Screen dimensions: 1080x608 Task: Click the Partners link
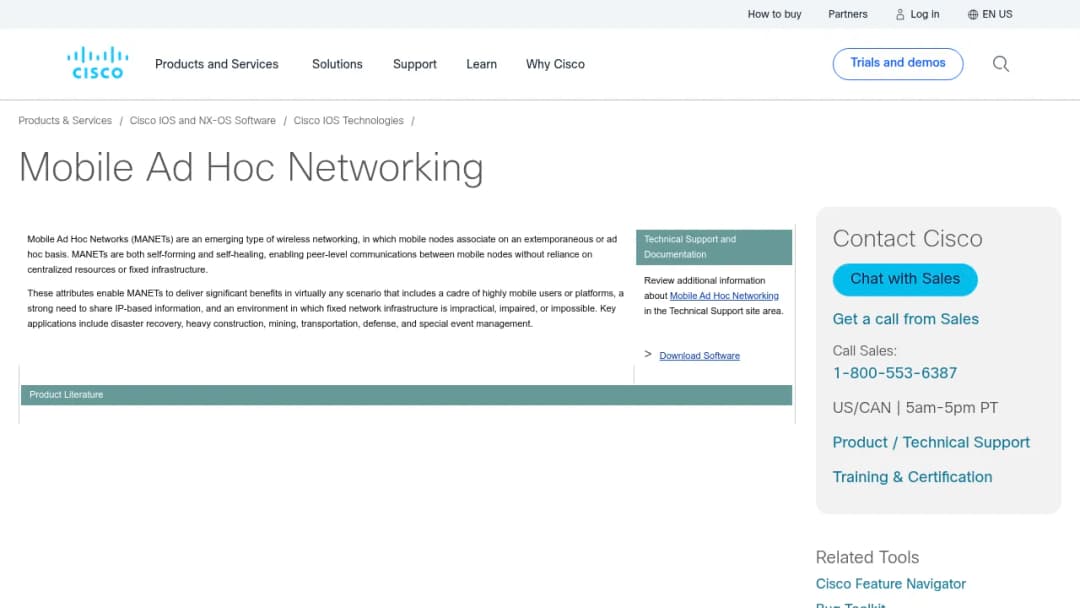[x=847, y=14]
